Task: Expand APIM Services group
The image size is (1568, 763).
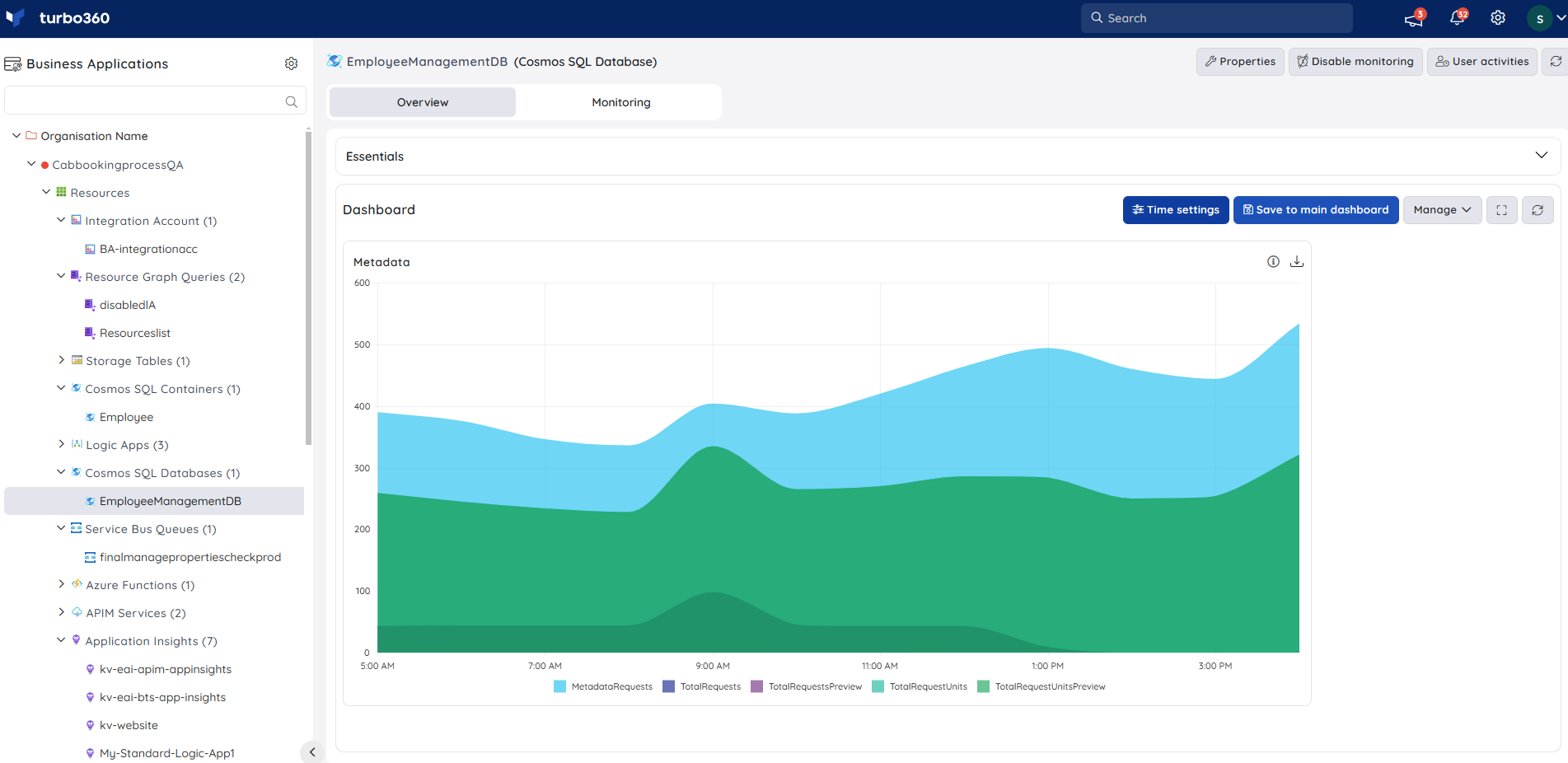Action: [x=61, y=612]
